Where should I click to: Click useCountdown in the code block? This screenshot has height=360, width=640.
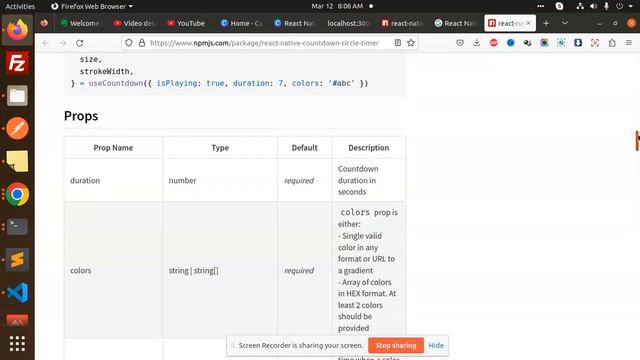click(x=116, y=83)
